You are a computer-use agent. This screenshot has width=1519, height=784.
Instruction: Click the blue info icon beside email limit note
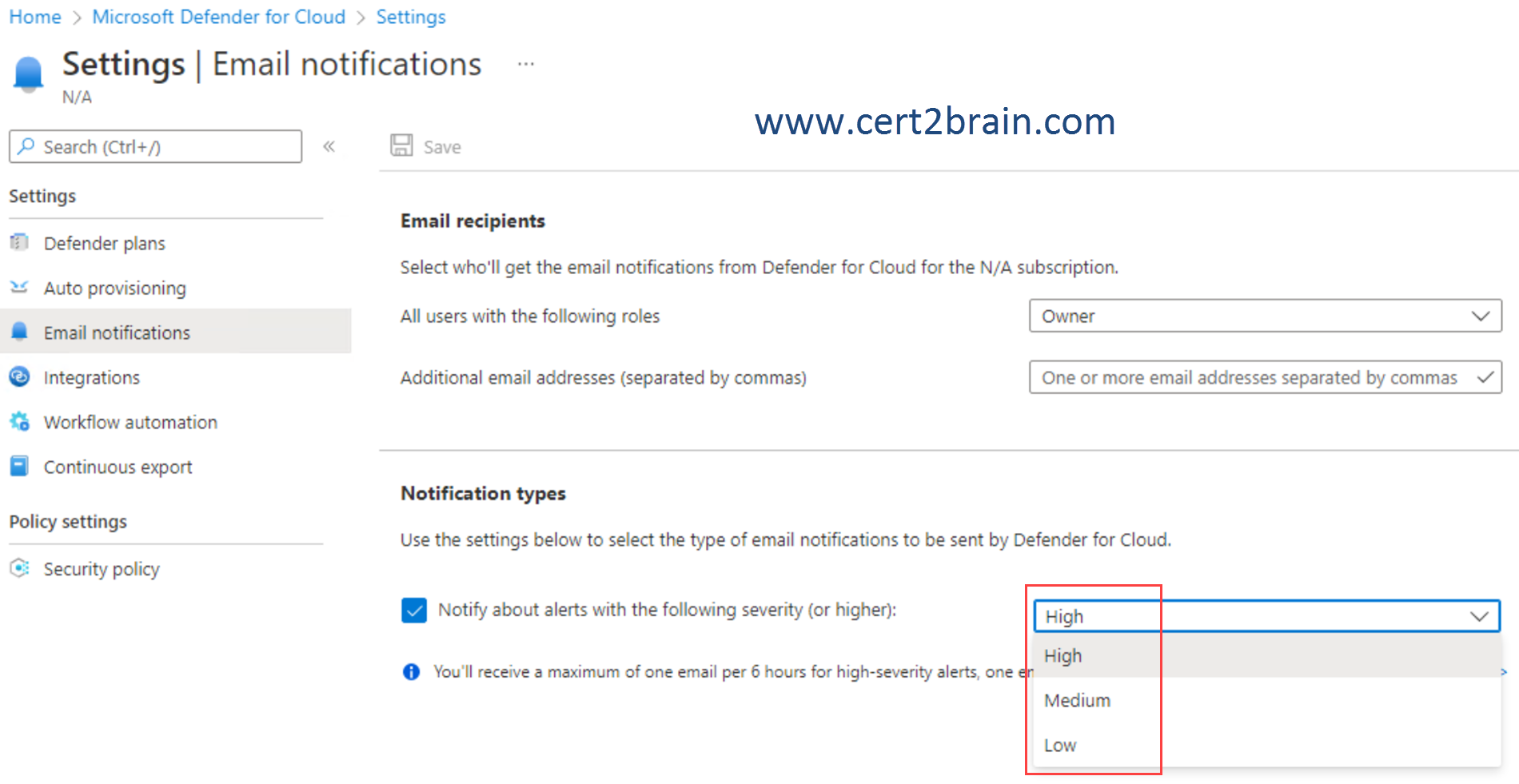411,671
